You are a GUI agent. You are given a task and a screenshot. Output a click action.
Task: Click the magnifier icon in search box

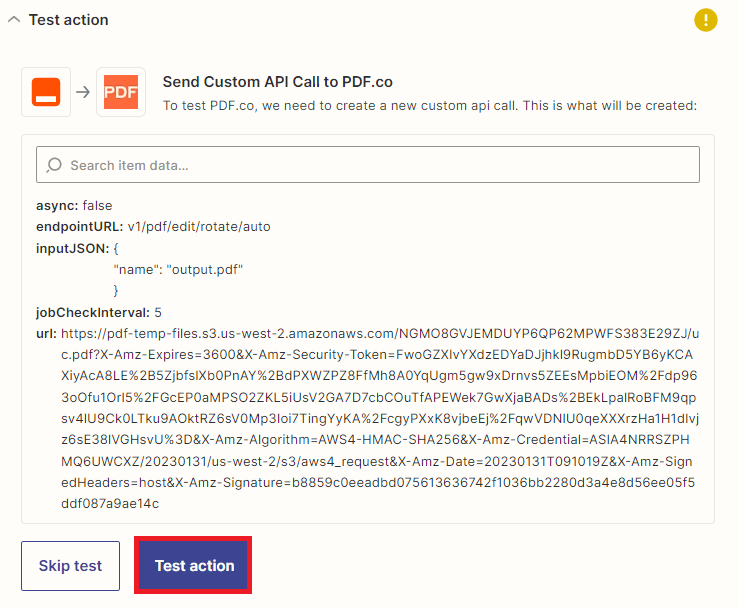point(54,165)
